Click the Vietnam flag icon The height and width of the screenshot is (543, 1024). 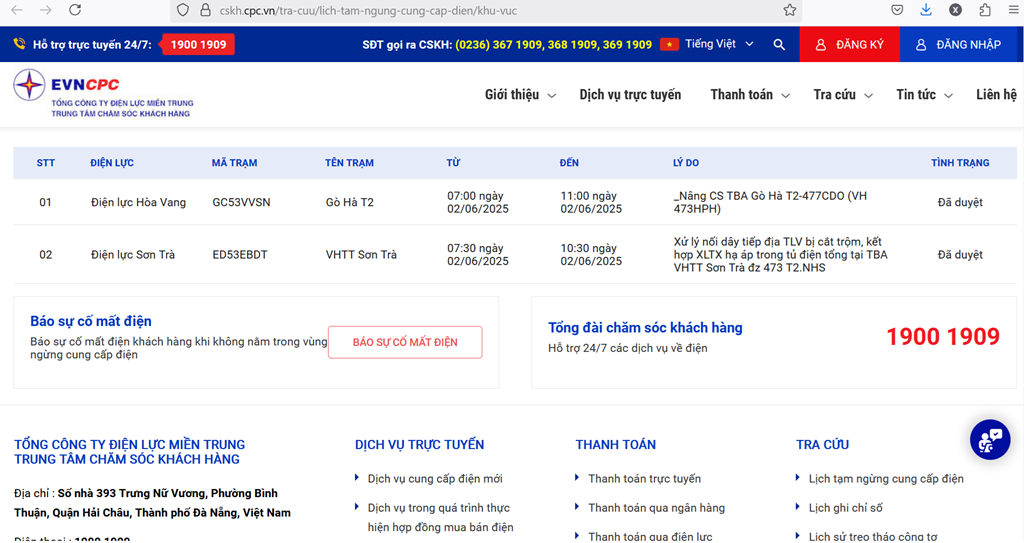(669, 44)
